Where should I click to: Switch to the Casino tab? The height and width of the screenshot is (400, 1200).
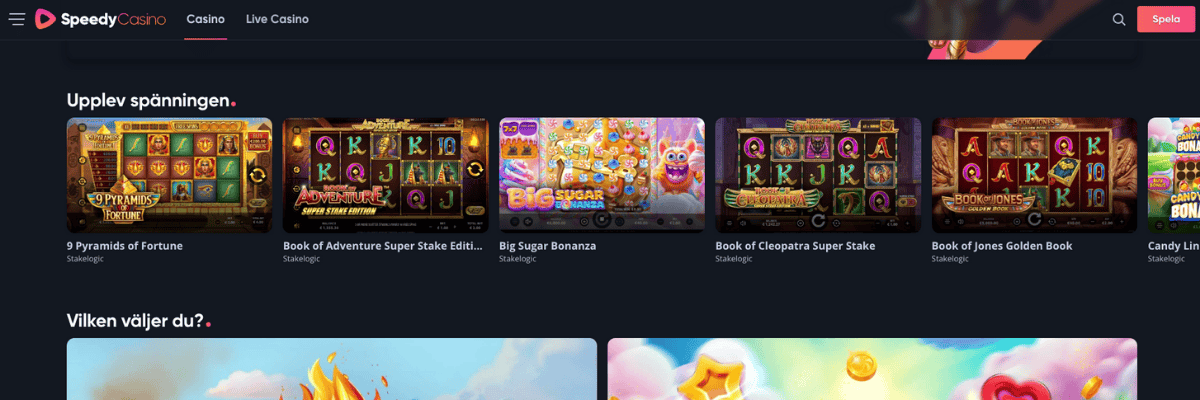[205, 19]
